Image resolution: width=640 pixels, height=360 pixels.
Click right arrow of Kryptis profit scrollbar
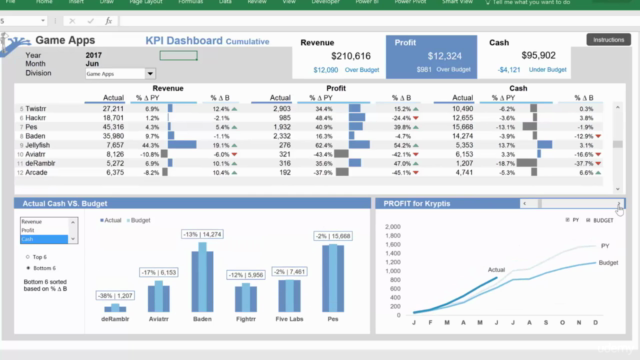tap(619, 204)
